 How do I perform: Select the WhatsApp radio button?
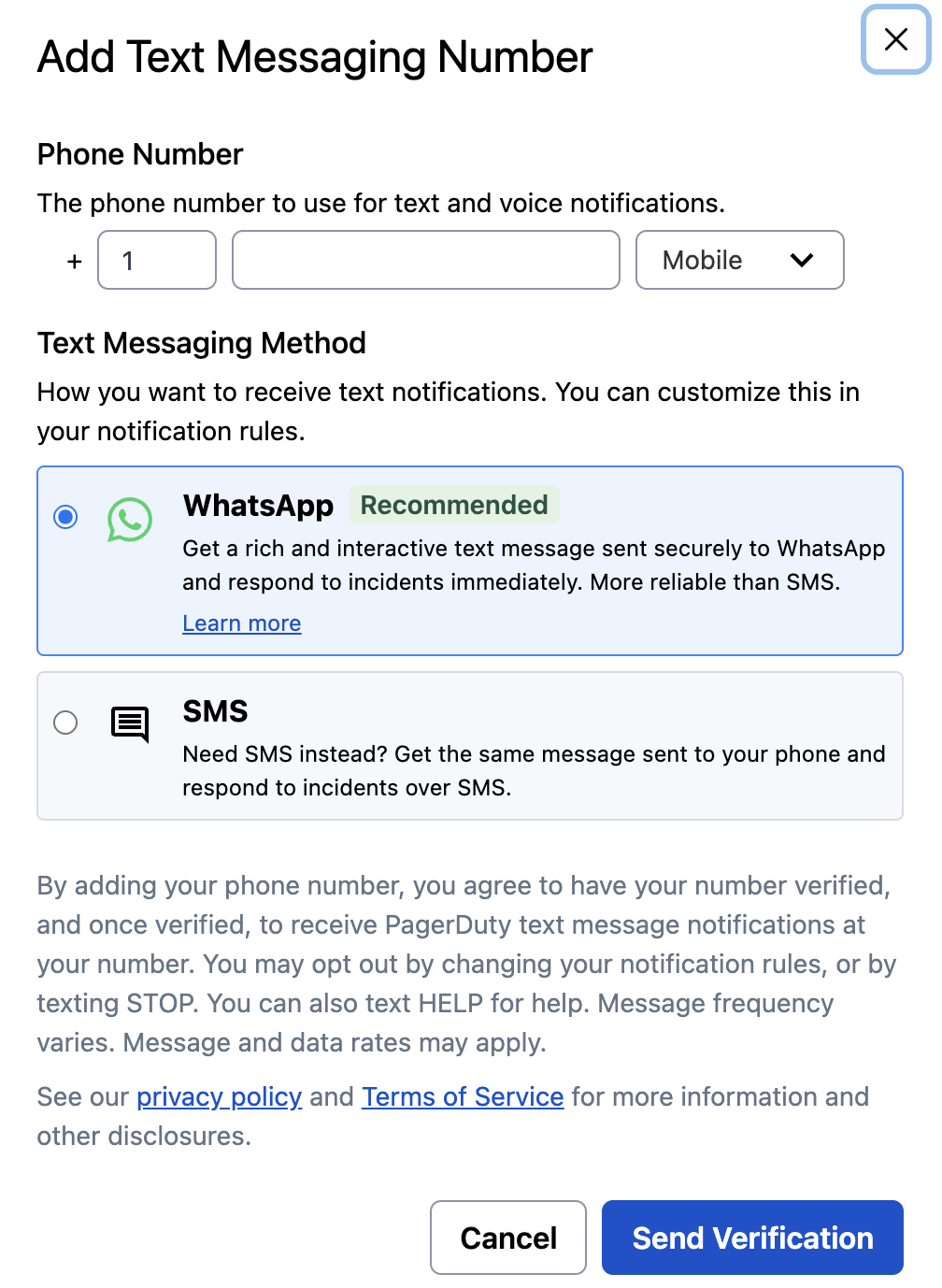[65, 517]
